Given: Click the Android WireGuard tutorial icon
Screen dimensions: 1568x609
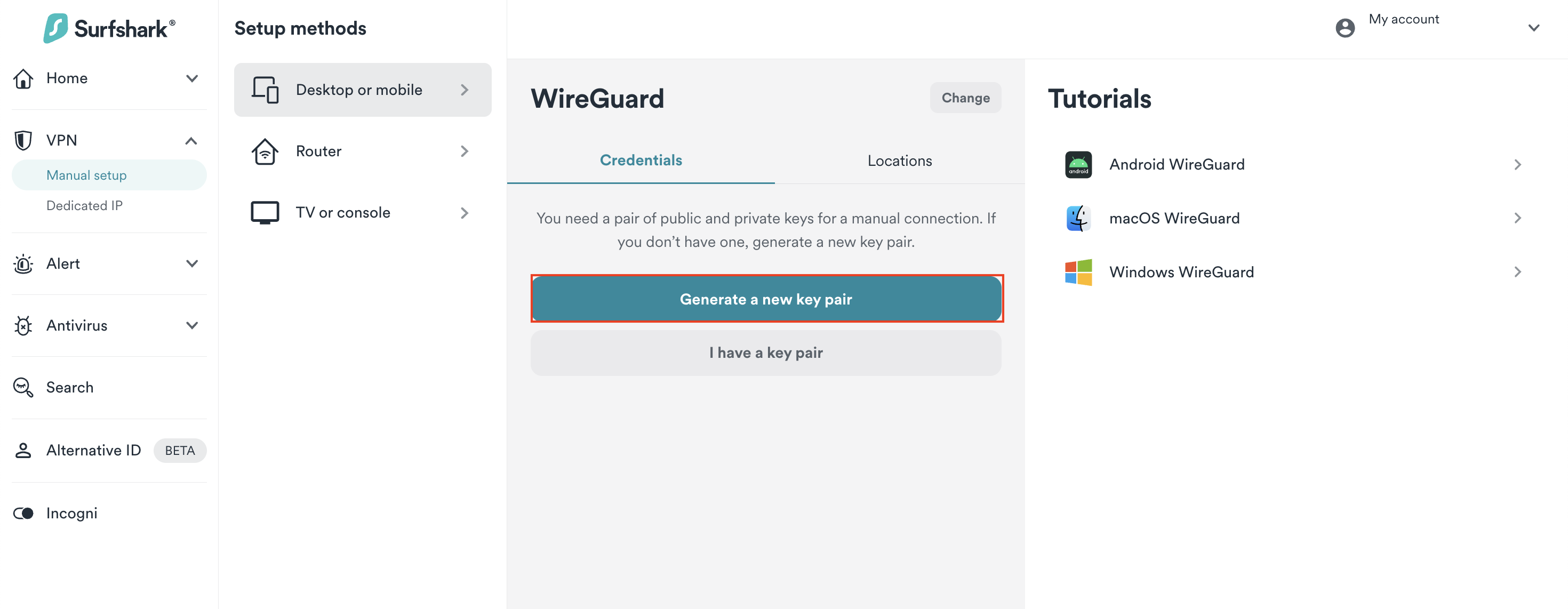Looking at the screenshot, I should click(x=1078, y=164).
